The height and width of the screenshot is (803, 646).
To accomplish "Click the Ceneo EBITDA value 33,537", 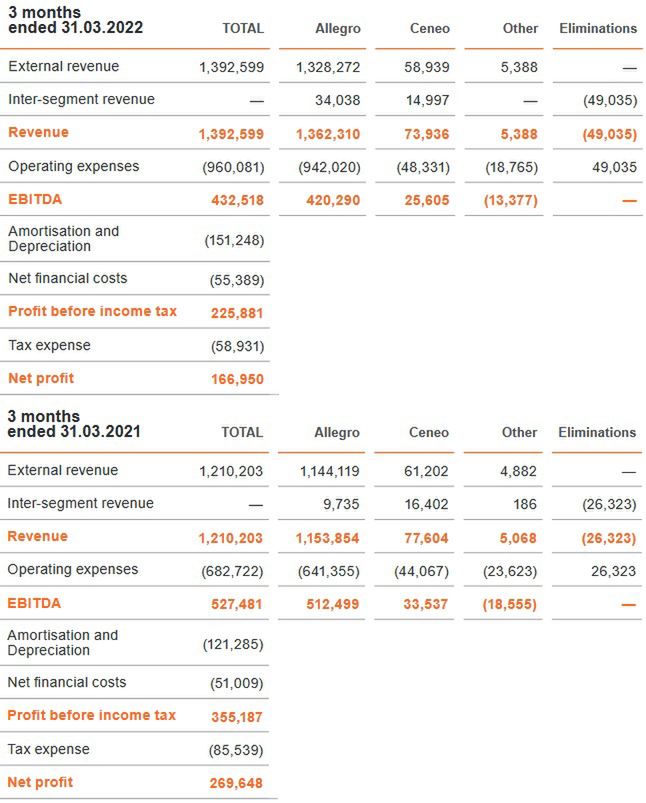I will (x=424, y=605).
